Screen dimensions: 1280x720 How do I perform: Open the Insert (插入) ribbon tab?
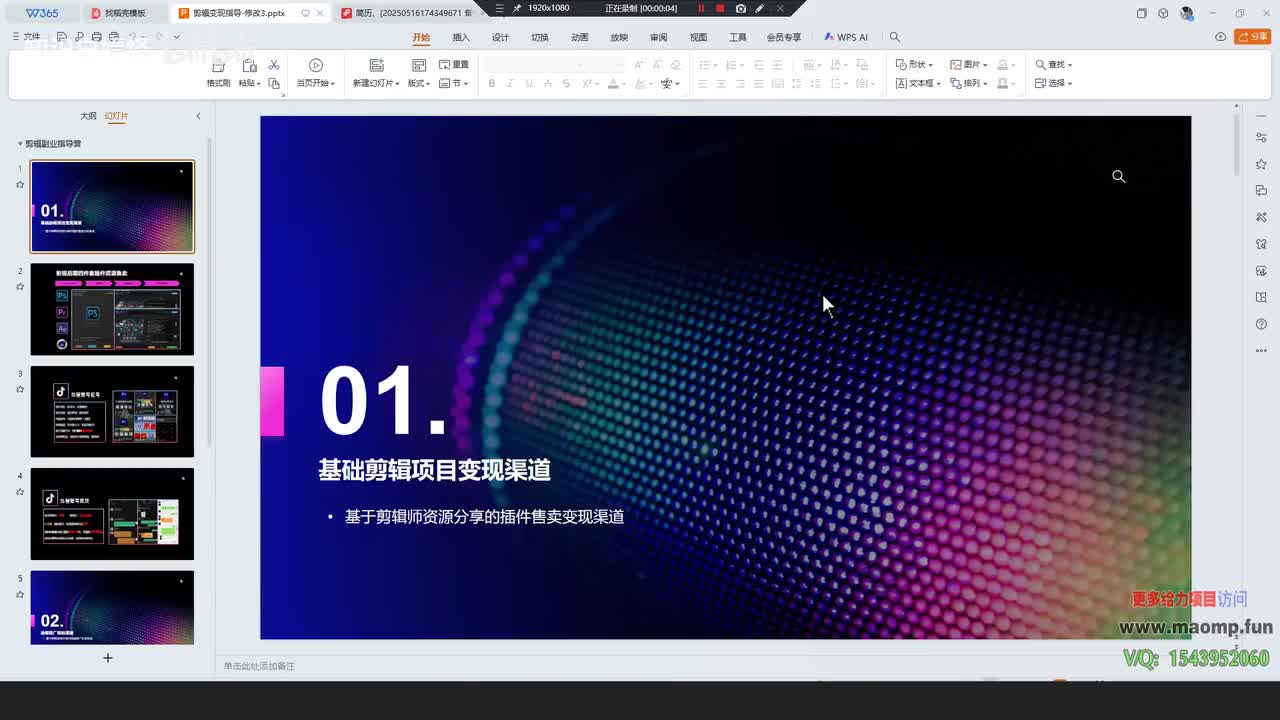[461, 37]
